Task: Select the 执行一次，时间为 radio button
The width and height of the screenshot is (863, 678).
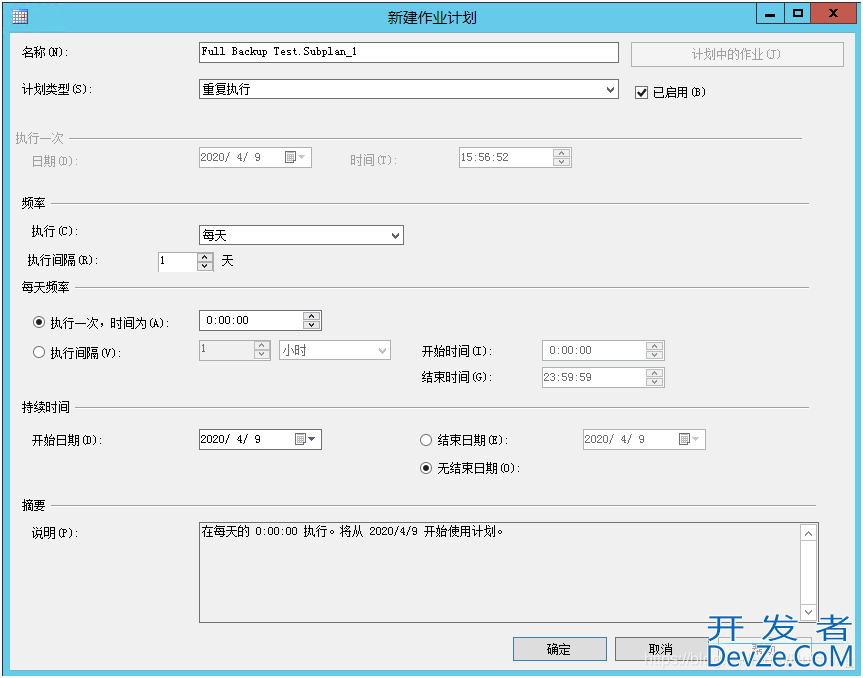Action: [x=40, y=322]
